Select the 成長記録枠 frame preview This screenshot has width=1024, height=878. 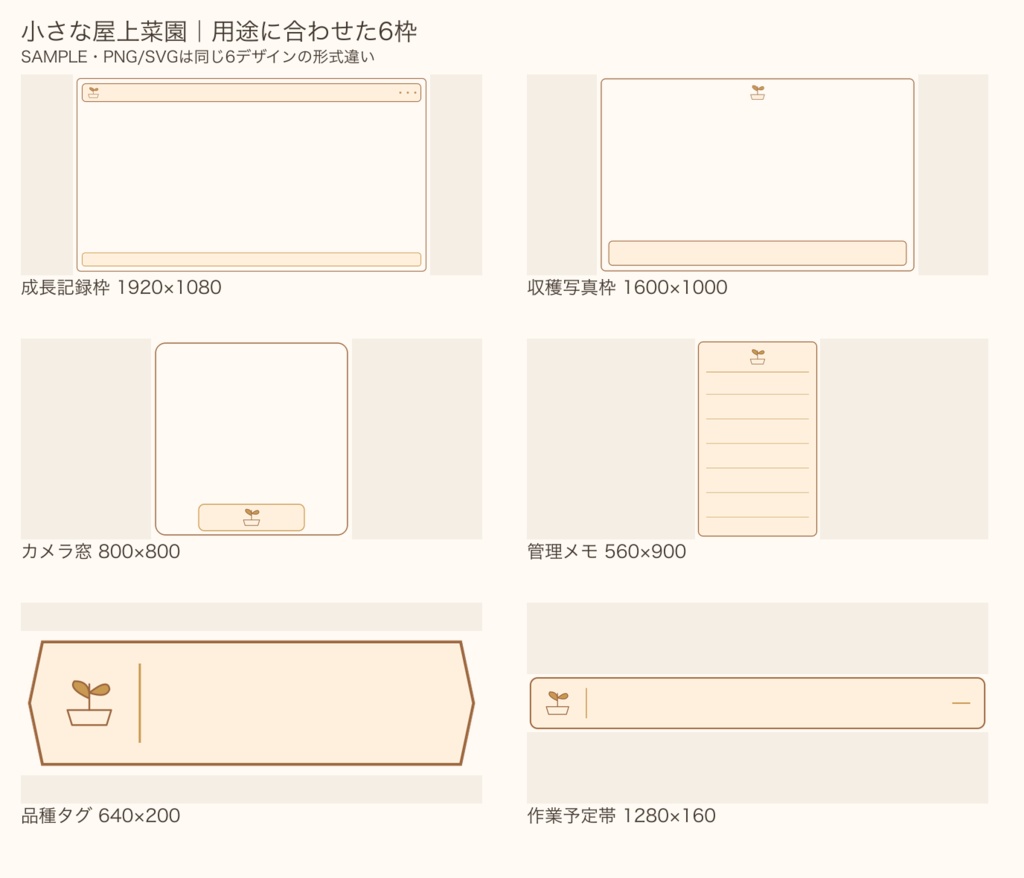tap(251, 175)
